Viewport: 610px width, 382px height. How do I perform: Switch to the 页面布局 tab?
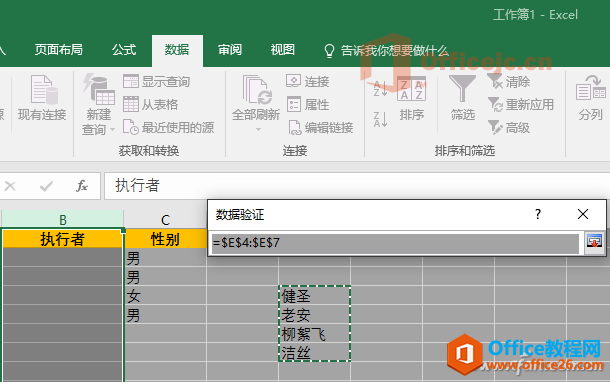[x=58, y=50]
